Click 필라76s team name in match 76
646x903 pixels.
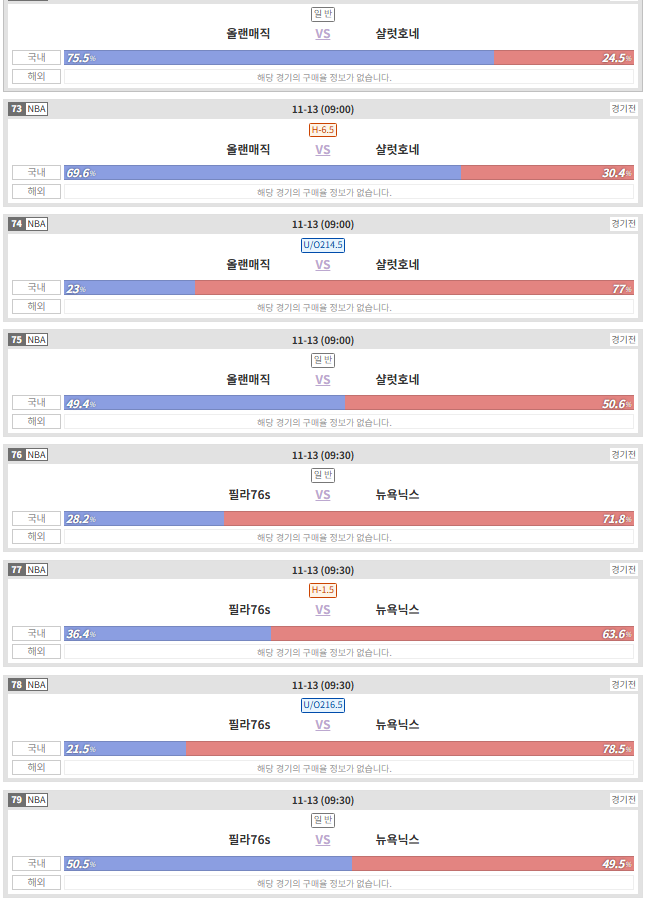click(249, 495)
